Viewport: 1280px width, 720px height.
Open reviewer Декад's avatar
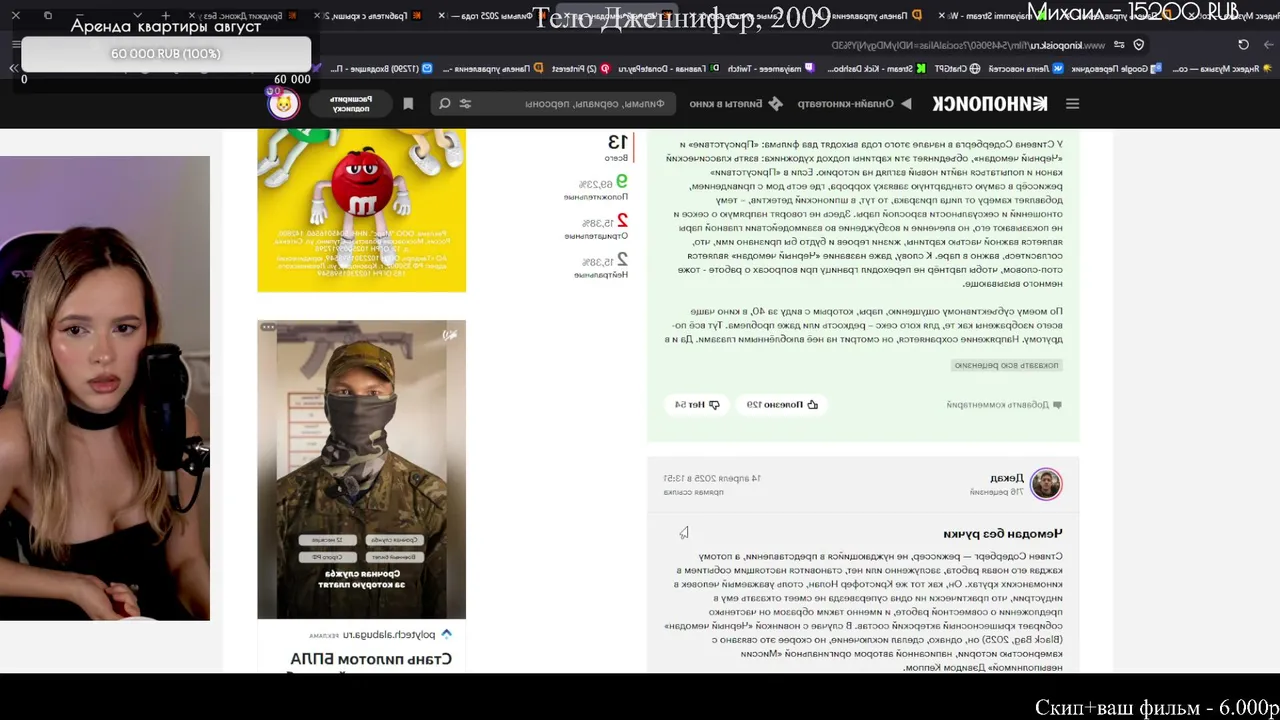[1046, 484]
